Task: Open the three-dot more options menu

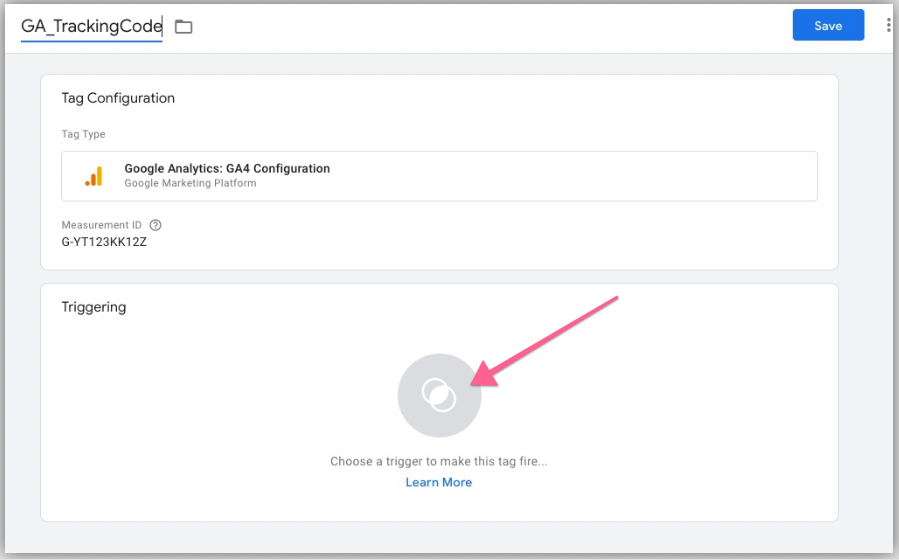Action: (888, 26)
